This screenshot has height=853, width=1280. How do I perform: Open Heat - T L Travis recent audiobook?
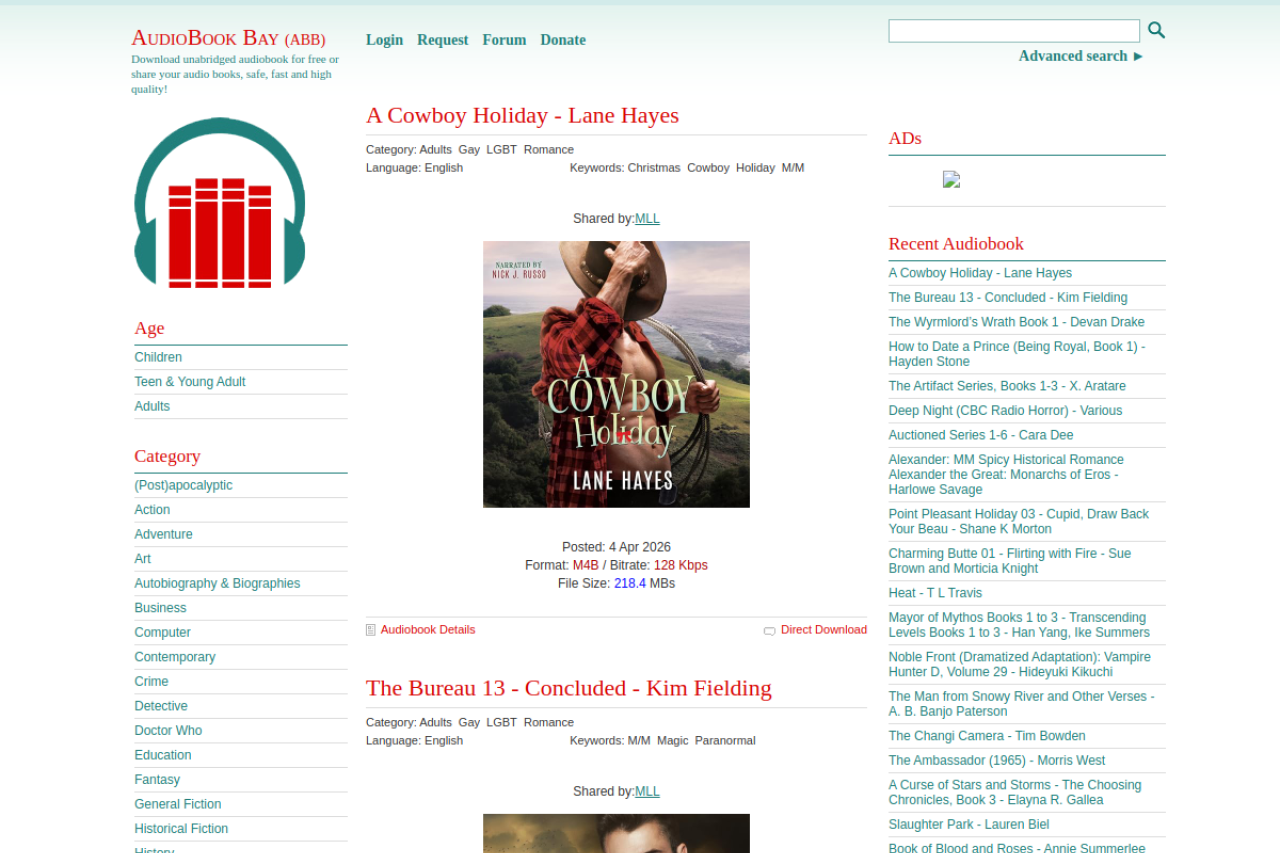click(935, 593)
